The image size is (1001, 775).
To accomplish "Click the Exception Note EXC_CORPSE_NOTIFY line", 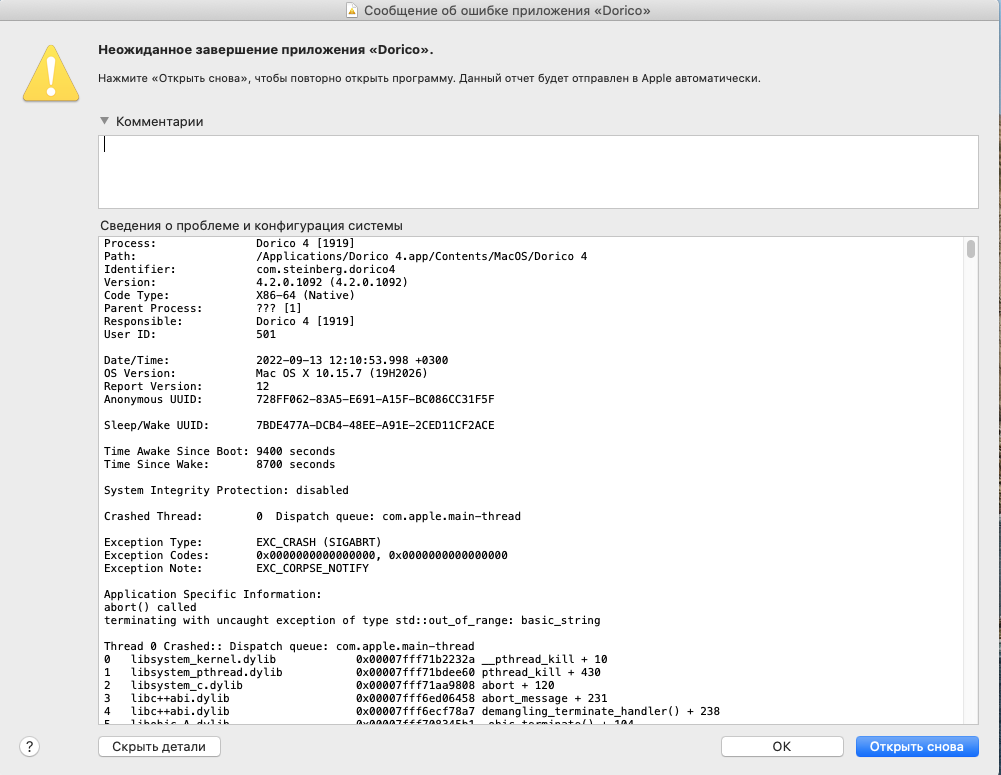I will tap(236, 568).
